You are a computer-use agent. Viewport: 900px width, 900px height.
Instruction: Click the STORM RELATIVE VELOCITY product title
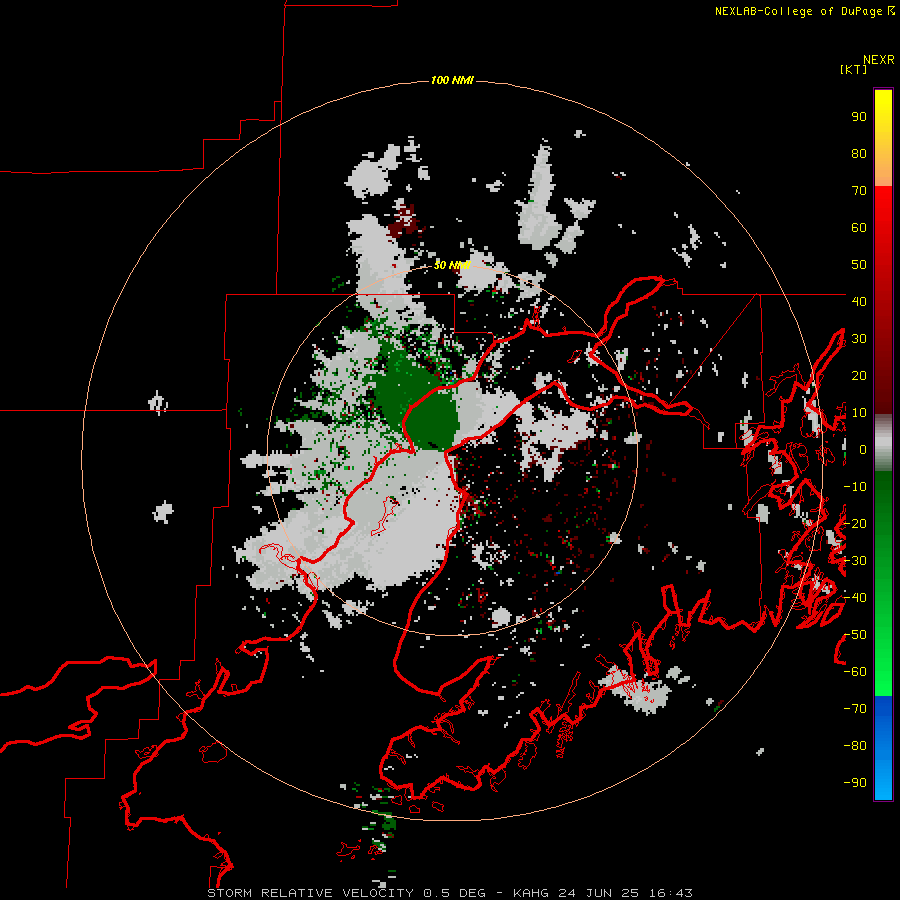(310, 893)
